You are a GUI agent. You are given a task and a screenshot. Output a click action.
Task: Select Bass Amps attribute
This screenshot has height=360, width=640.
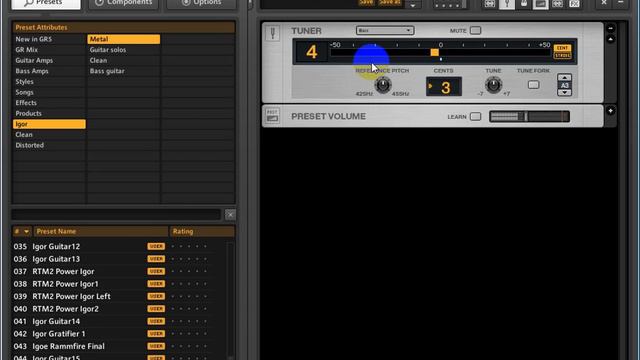(49, 71)
